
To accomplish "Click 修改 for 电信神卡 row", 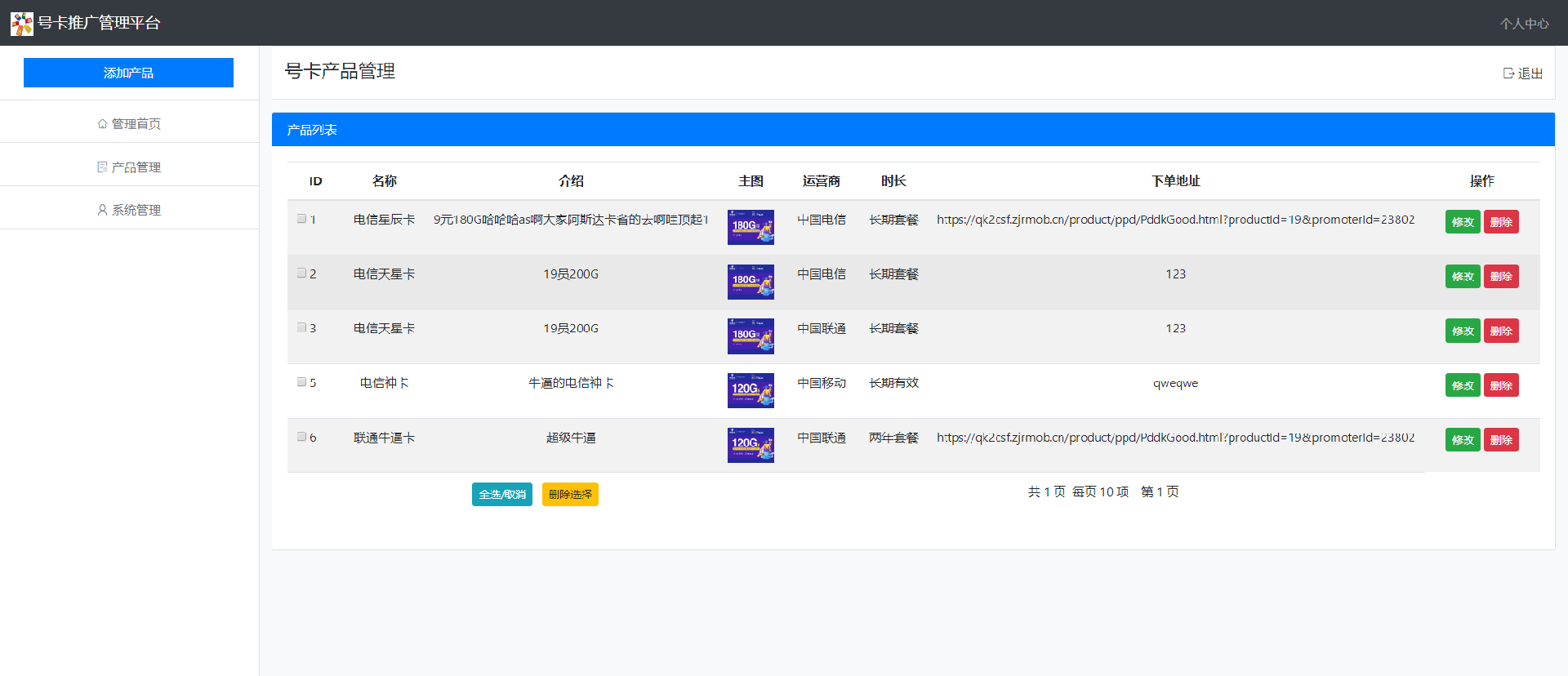I will click(1463, 385).
